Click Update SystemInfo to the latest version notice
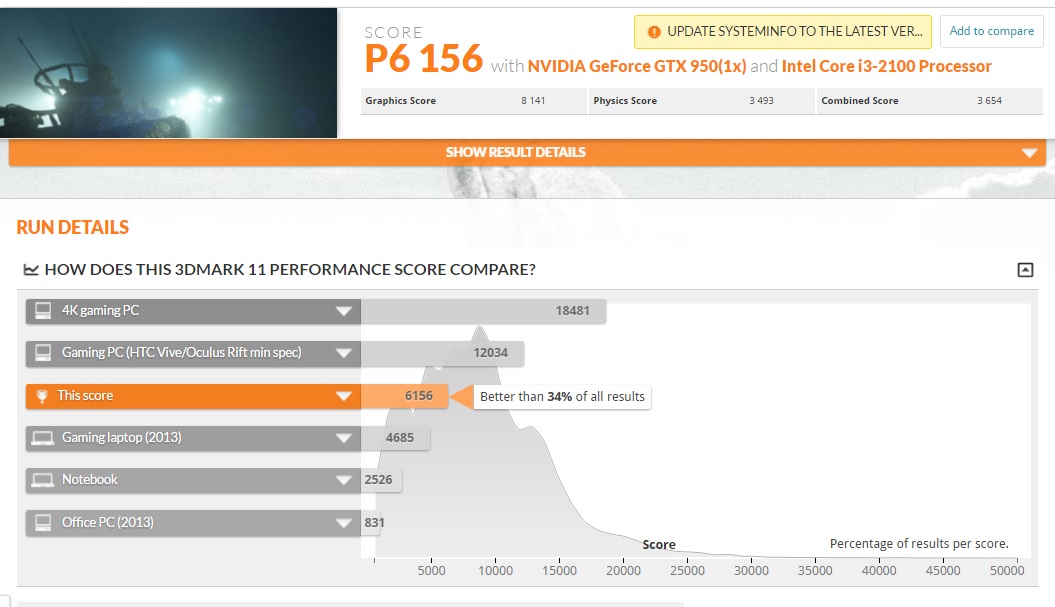1055x607 pixels. click(783, 32)
